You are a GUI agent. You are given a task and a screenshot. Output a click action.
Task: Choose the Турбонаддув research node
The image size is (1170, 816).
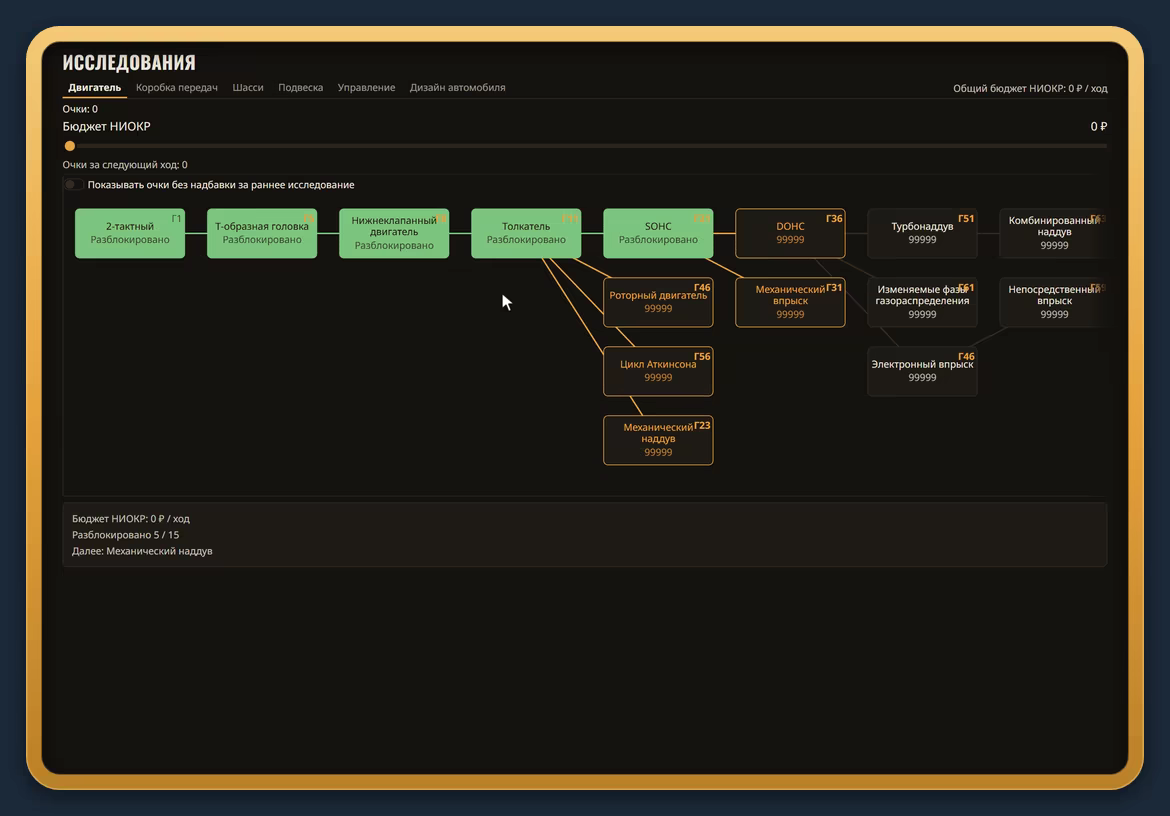(x=922, y=233)
